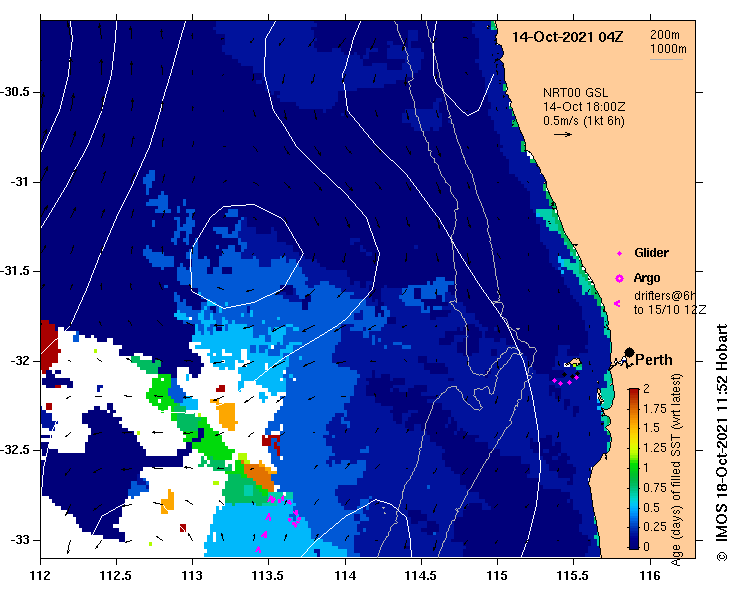Screen dimensions: 739x592
Task: Click the date stamp 14-Oct-2021 04Z
Action: [567, 37]
